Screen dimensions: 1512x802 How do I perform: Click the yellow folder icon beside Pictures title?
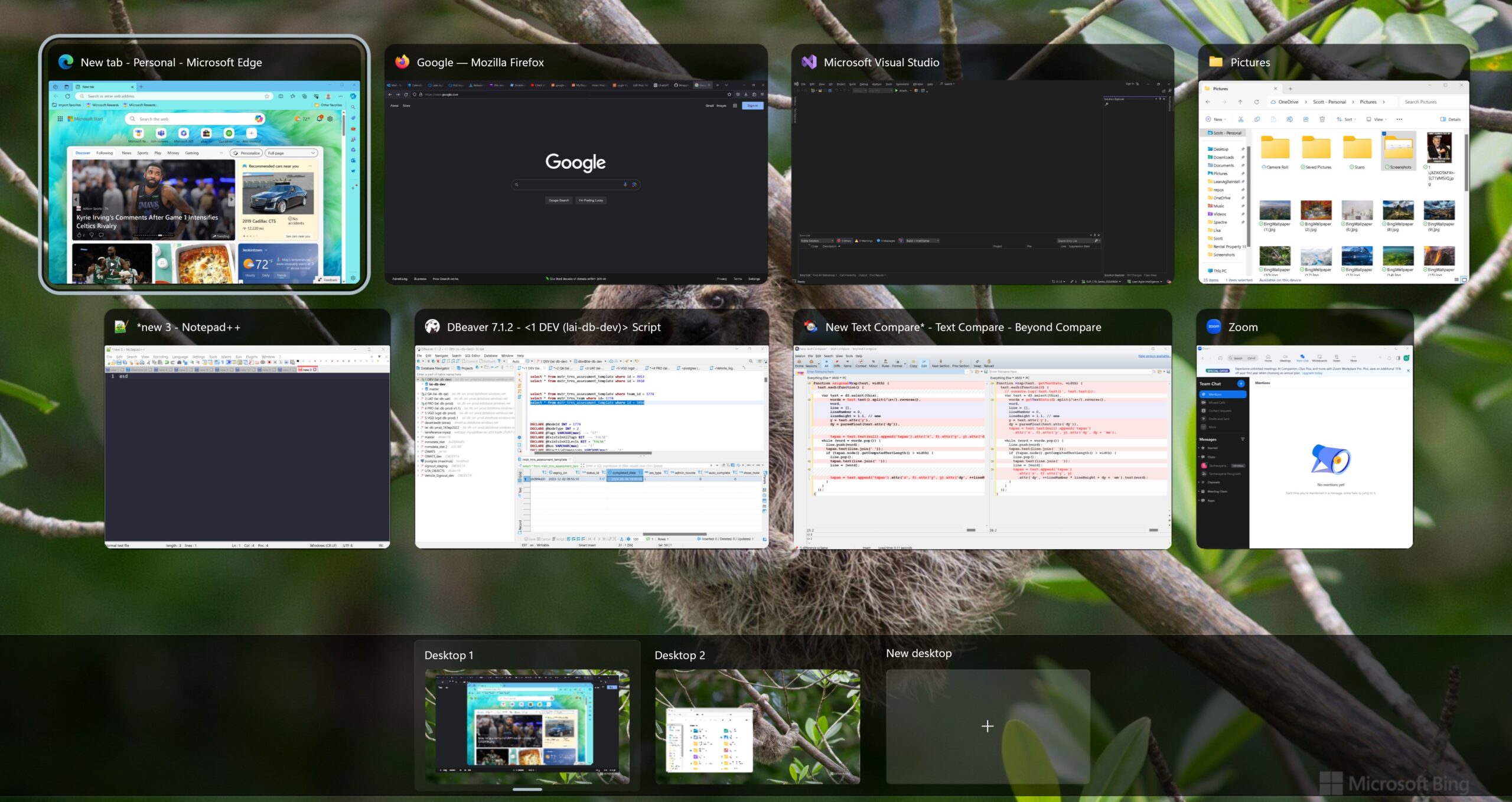pyautogui.click(x=1216, y=62)
